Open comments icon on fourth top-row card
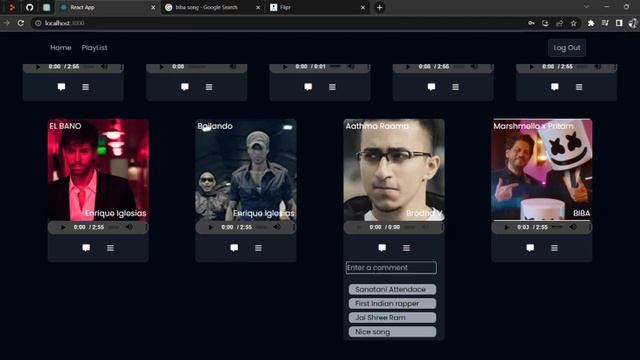Image resolution: width=640 pixels, height=360 pixels. click(431, 87)
